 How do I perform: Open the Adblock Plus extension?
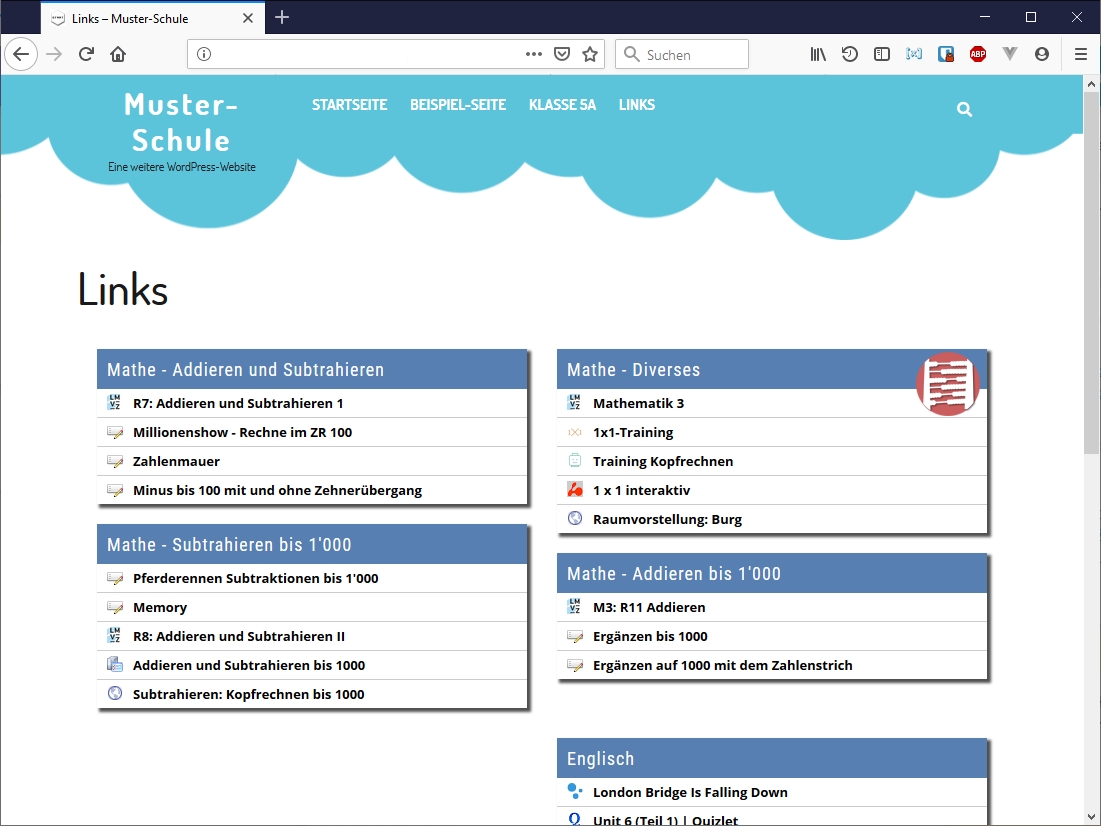[x=977, y=54]
